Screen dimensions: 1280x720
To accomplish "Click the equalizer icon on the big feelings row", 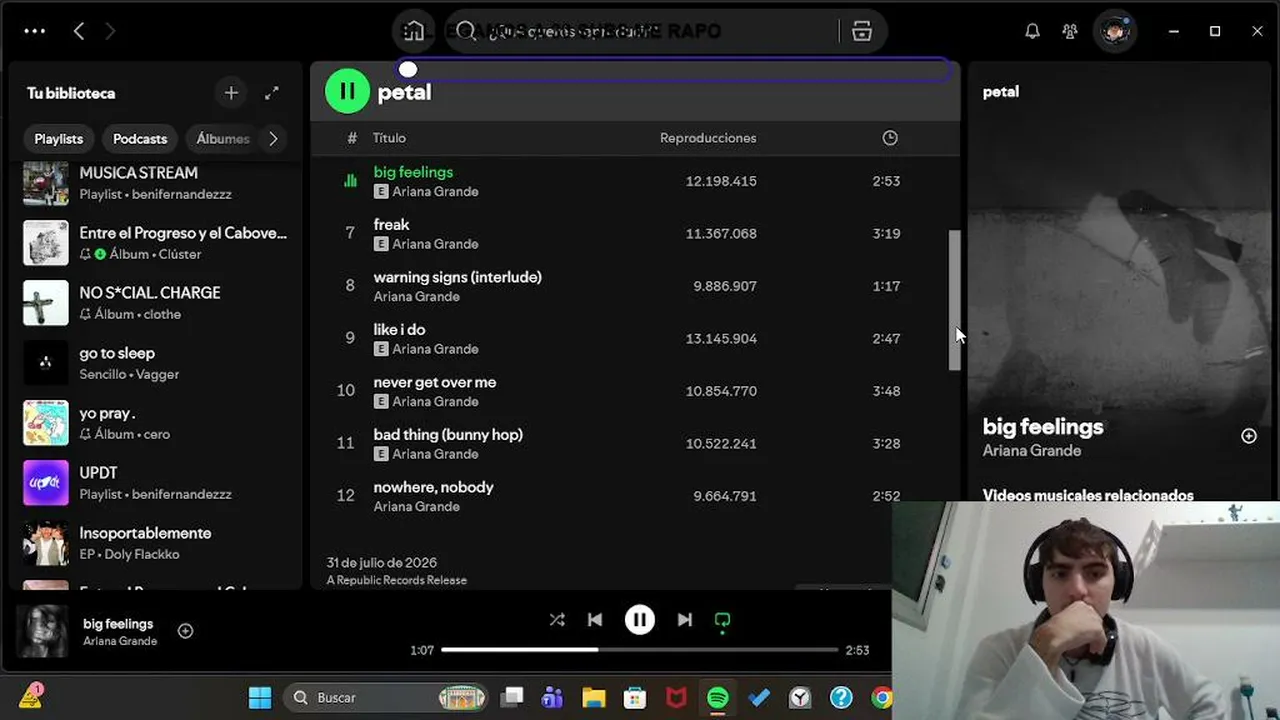I will pos(350,181).
